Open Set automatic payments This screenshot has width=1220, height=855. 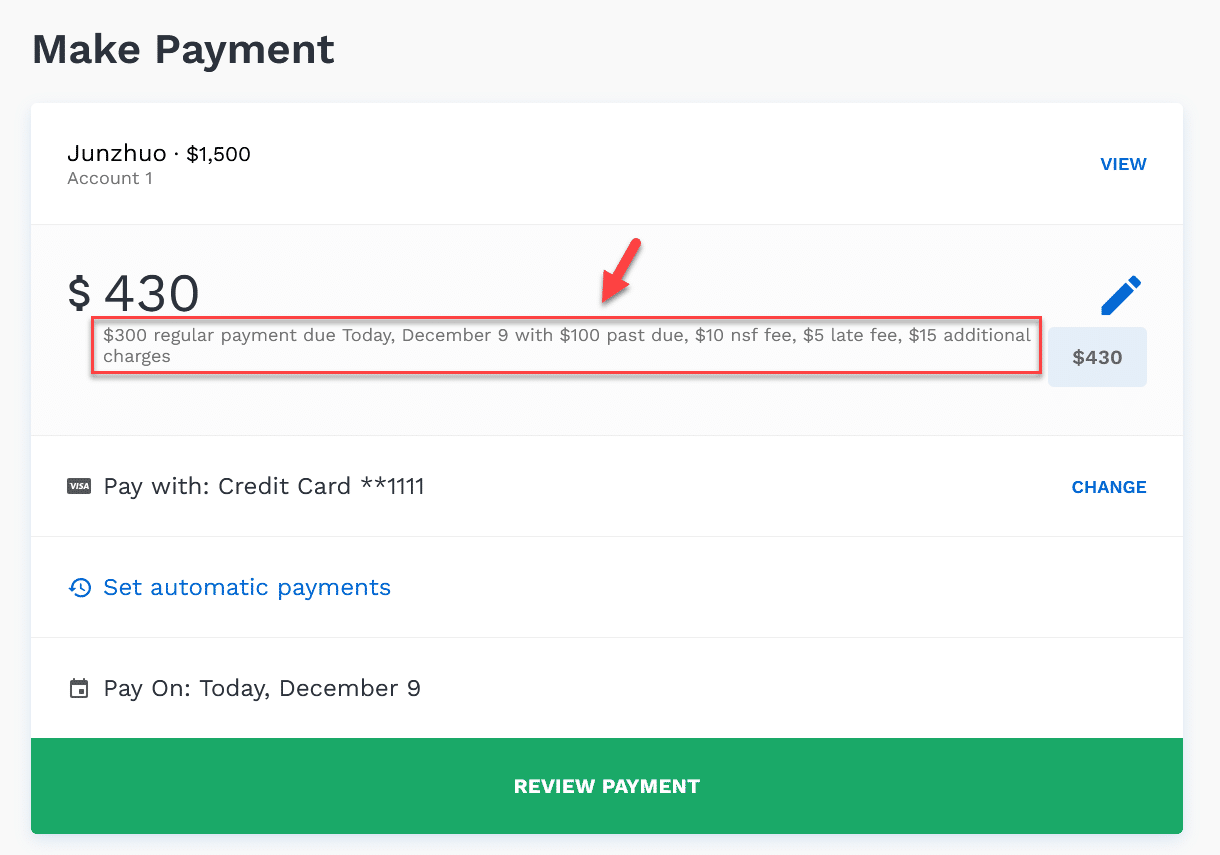coord(246,587)
